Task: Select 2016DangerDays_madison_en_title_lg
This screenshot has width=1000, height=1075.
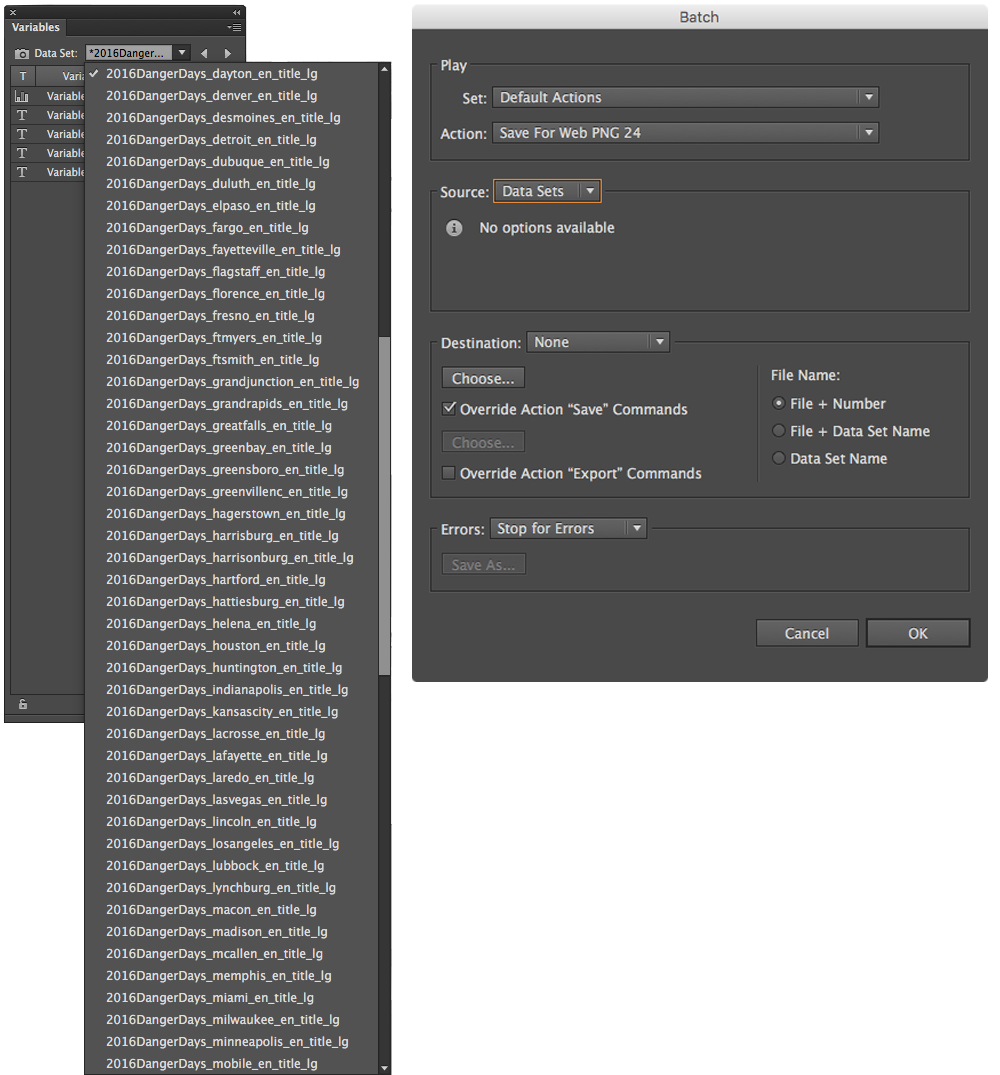Action: (x=231, y=931)
